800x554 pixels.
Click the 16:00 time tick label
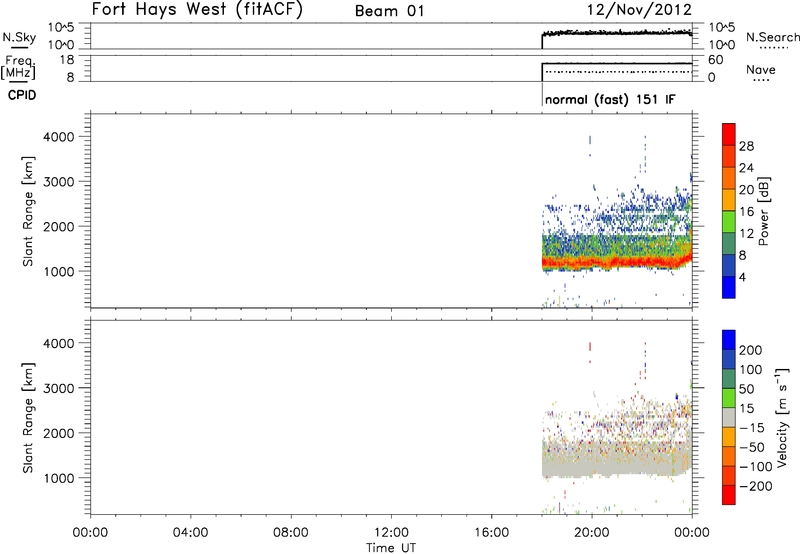tap(491, 533)
